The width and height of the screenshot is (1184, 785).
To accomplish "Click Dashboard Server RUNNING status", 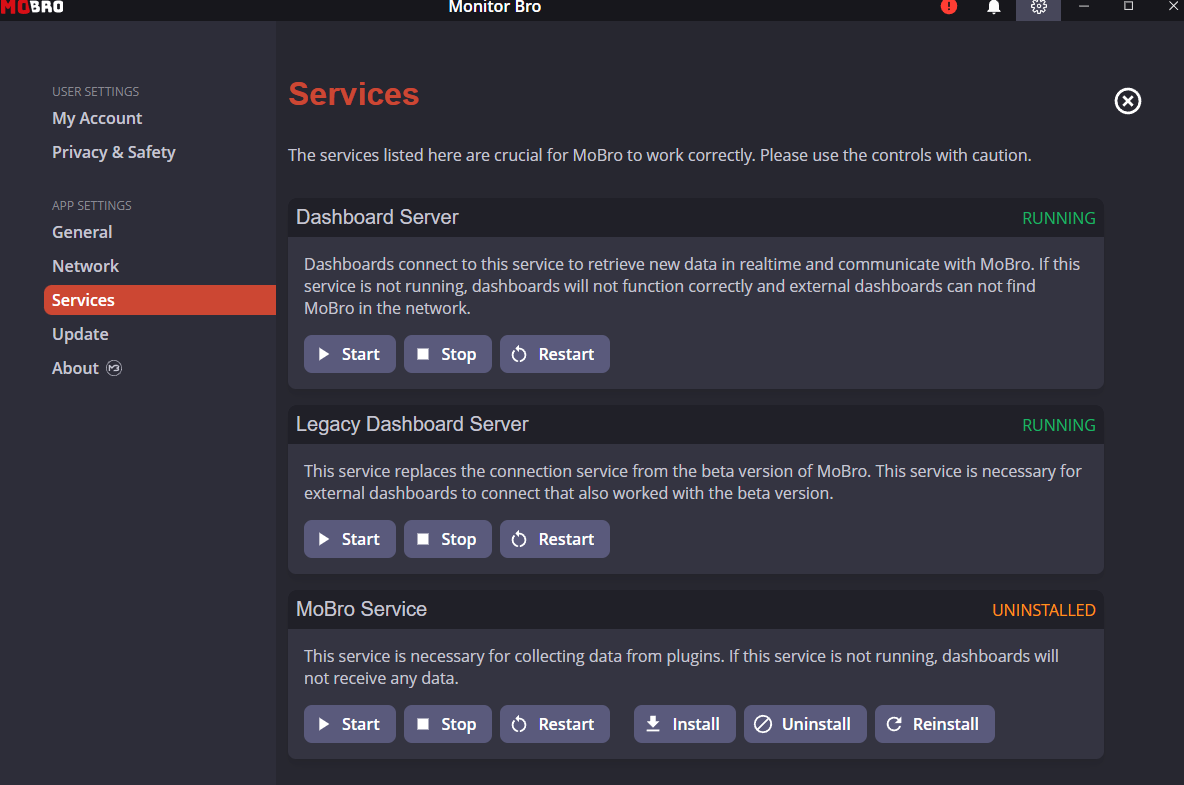I will (1059, 218).
